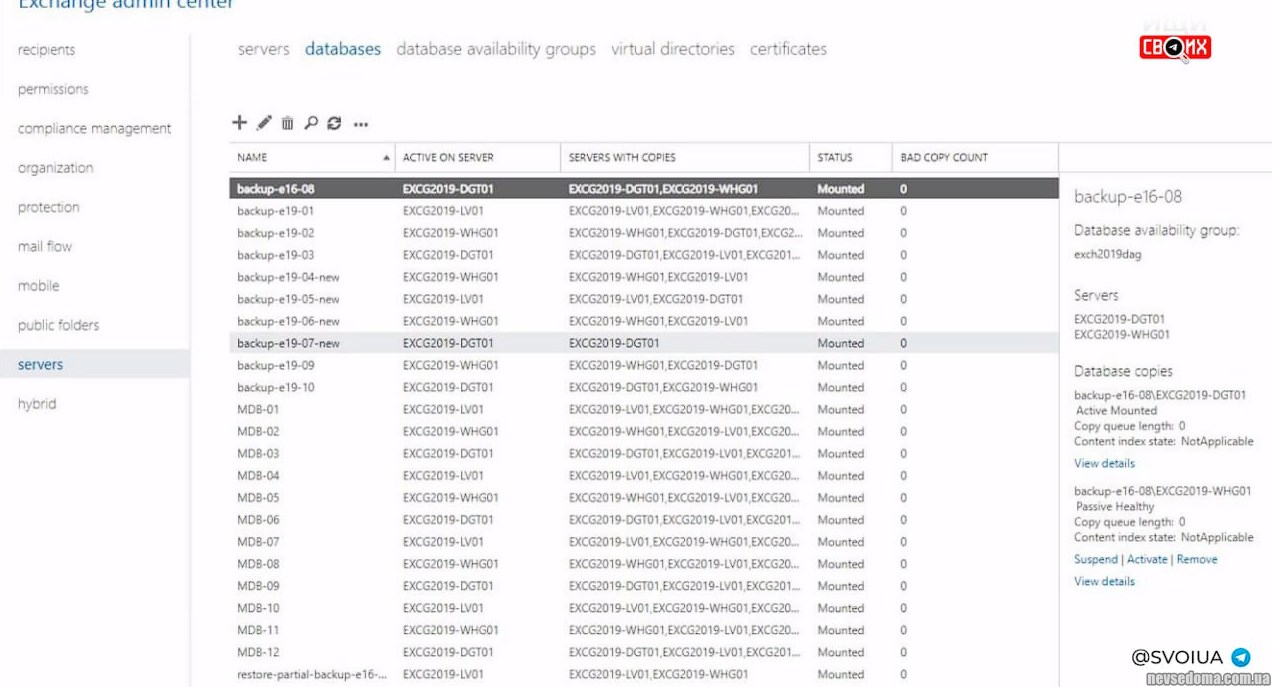Click the STATUS column header
This screenshot has width=1272, height=687.
click(835, 157)
